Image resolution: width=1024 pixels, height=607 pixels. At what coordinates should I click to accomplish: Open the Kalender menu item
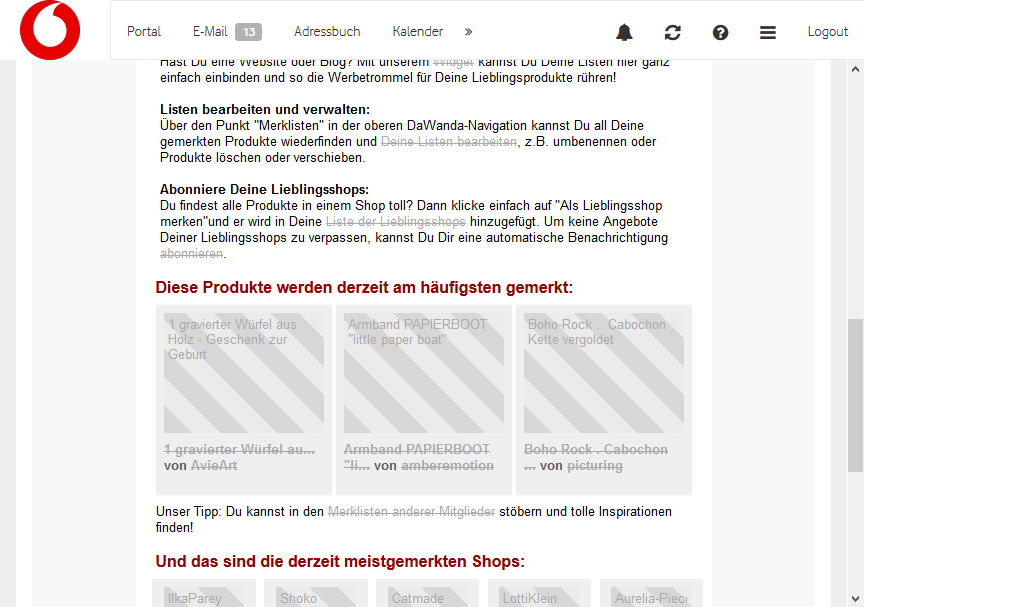418,31
